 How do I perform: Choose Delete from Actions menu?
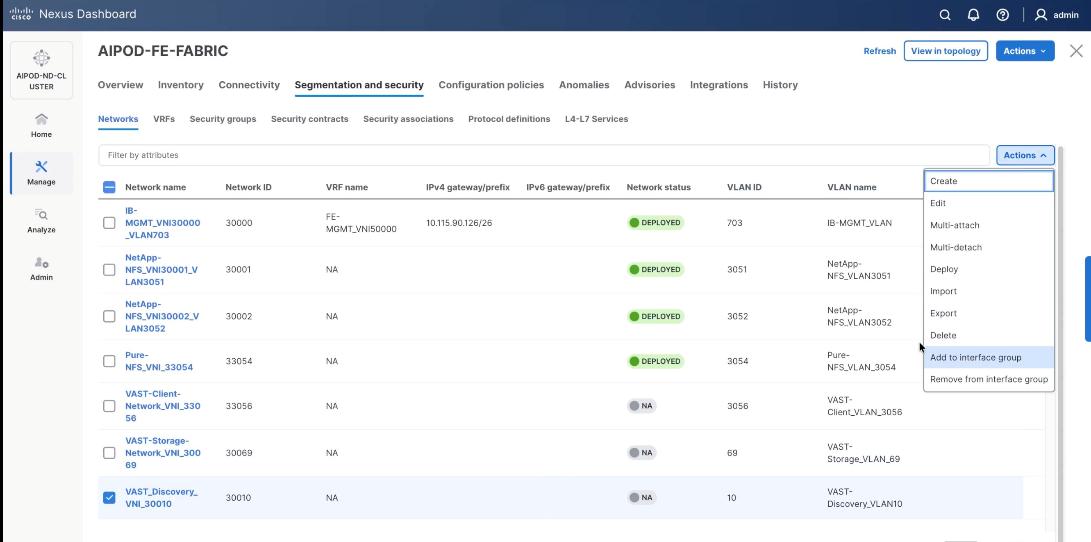pyautogui.click(x=989, y=335)
